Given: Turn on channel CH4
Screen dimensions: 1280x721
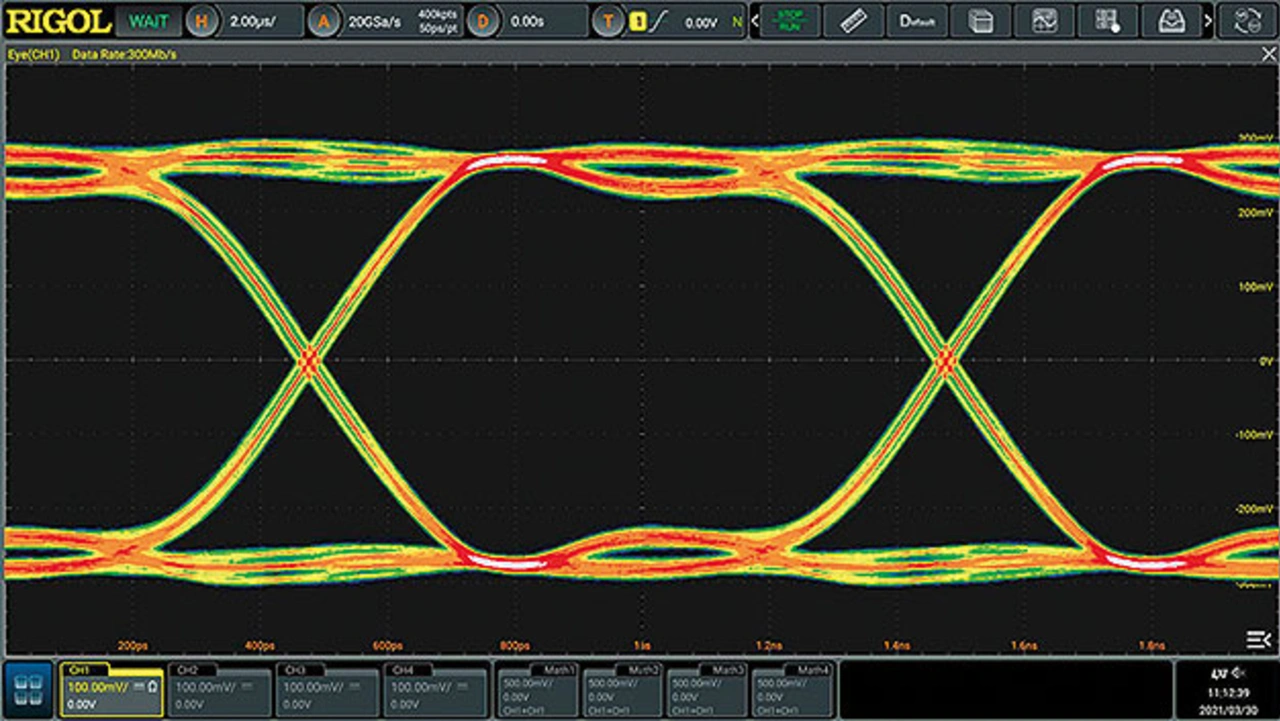Looking at the screenshot, I should pos(435,689).
